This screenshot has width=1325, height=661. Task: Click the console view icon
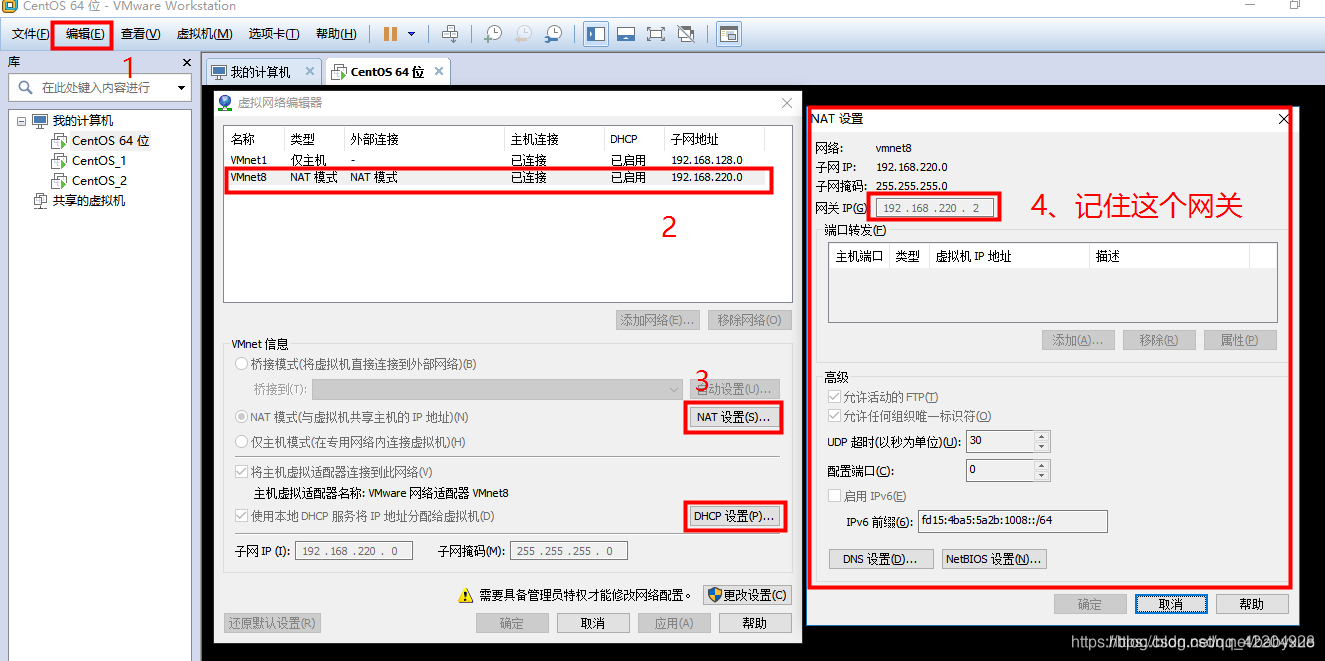pos(729,34)
